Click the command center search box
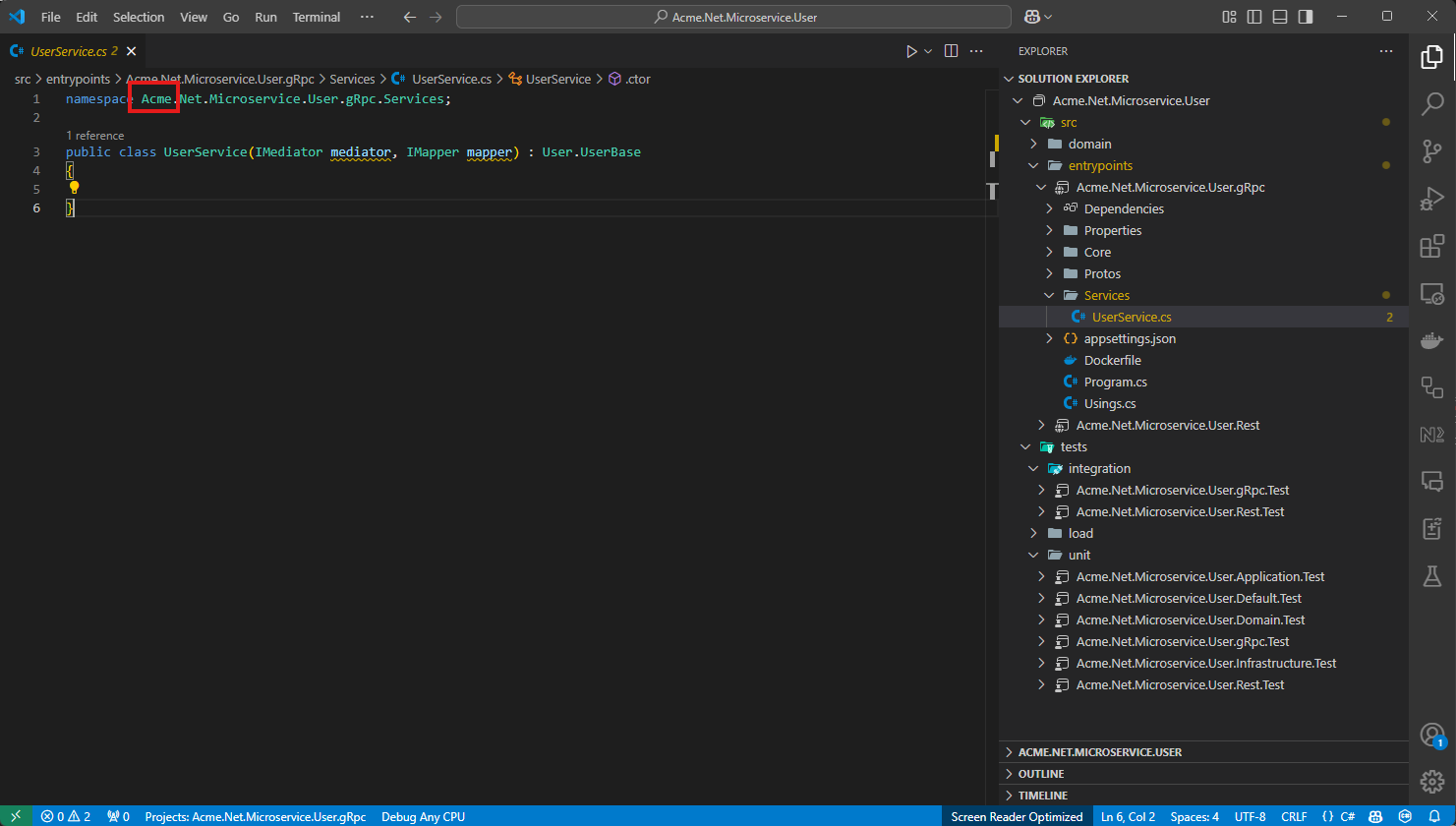 coord(733,17)
